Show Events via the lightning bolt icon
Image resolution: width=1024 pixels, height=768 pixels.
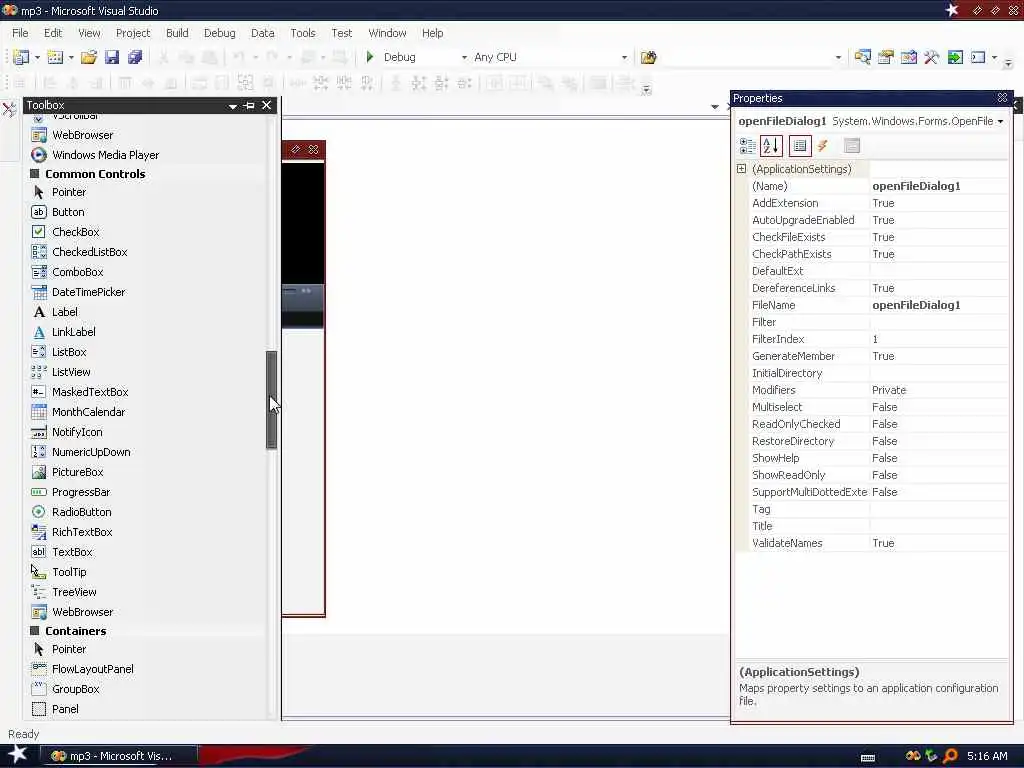823,146
